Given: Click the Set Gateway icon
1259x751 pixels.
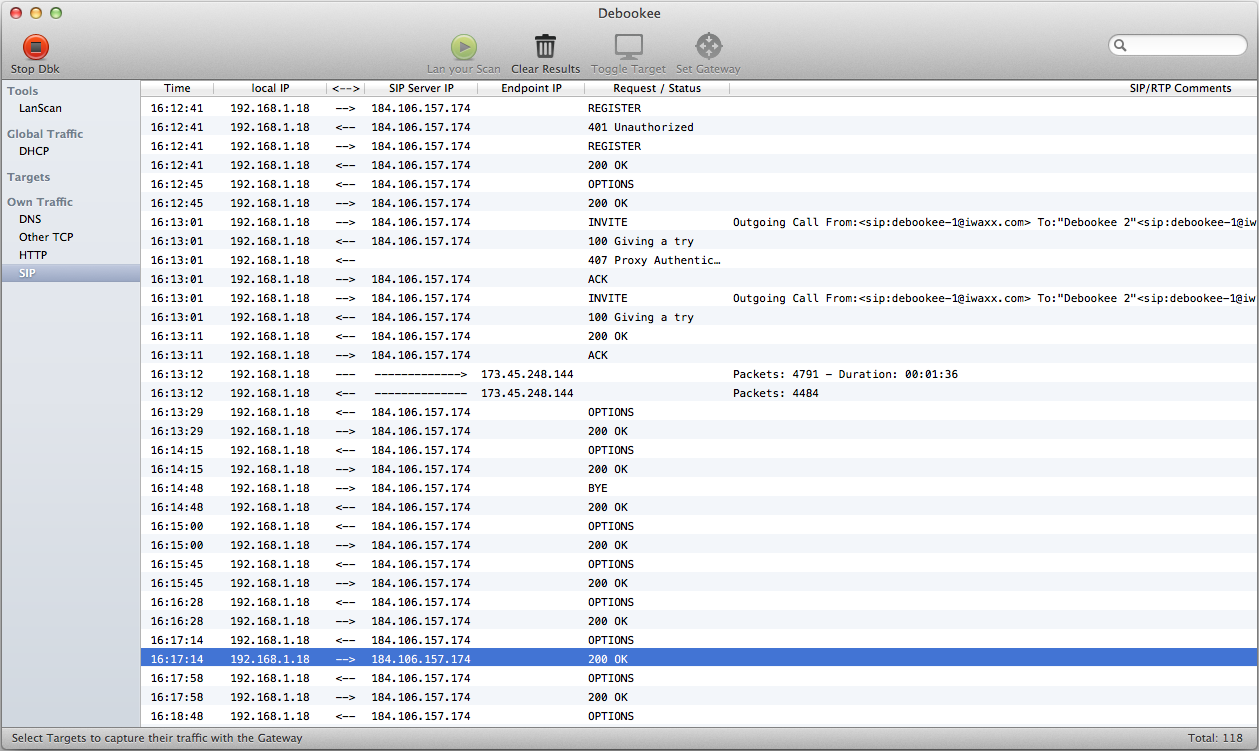Looking at the screenshot, I should click(708, 47).
